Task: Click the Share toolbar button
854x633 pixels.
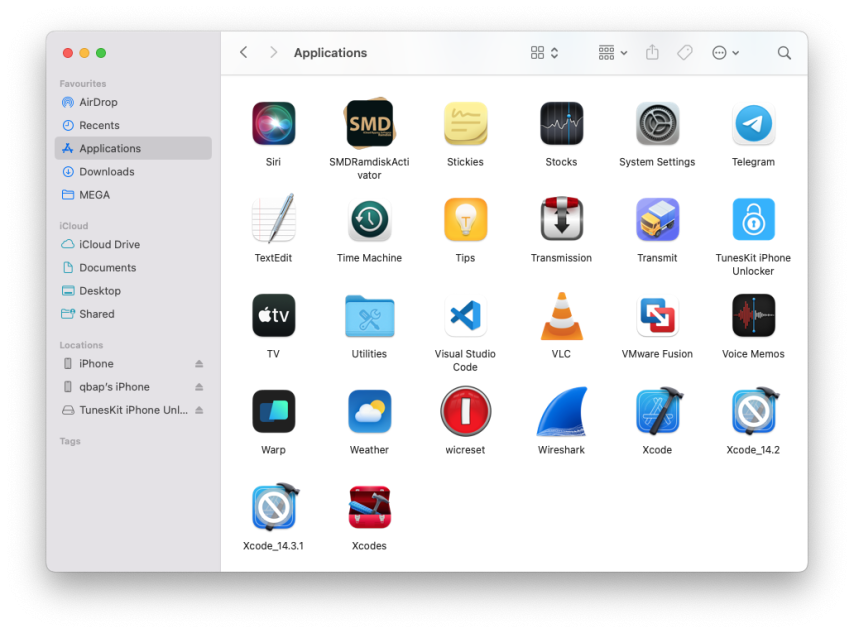Action: point(652,52)
